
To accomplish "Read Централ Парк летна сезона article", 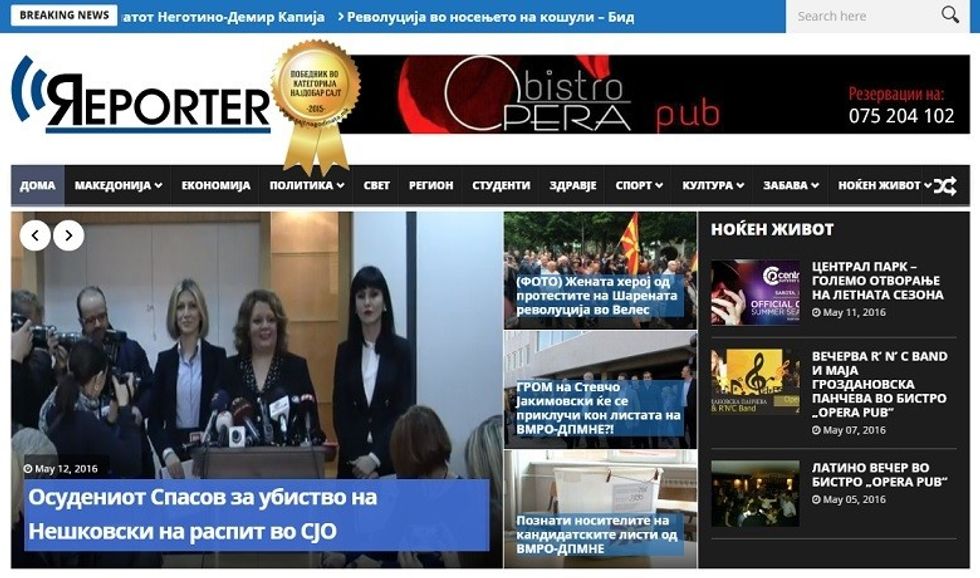I will 877,281.
